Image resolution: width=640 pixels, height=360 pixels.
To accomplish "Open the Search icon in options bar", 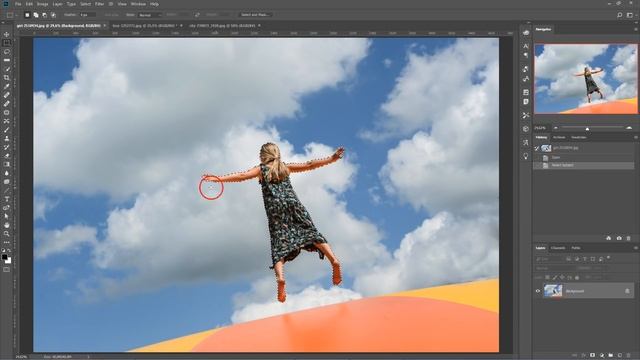I will 620,15.
